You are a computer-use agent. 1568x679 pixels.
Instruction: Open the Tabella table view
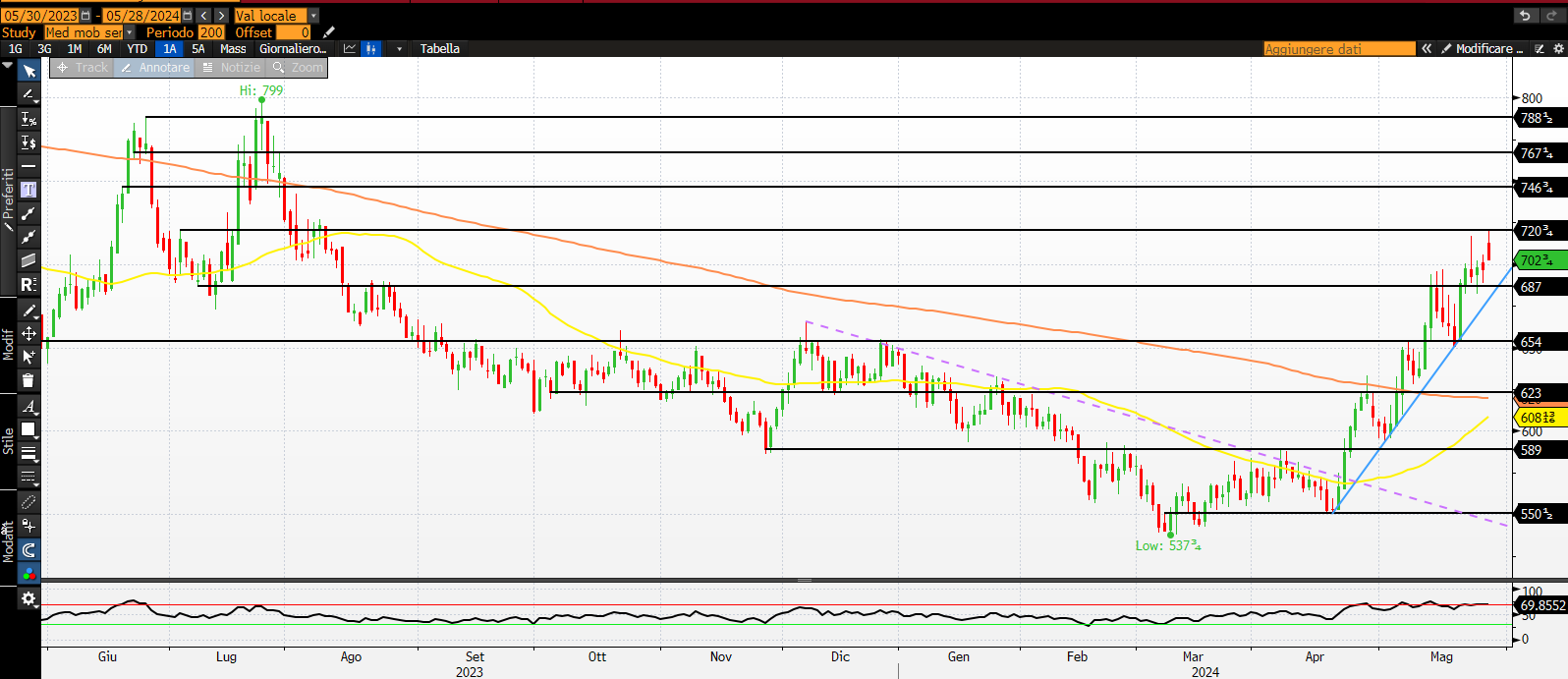(x=440, y=48)
